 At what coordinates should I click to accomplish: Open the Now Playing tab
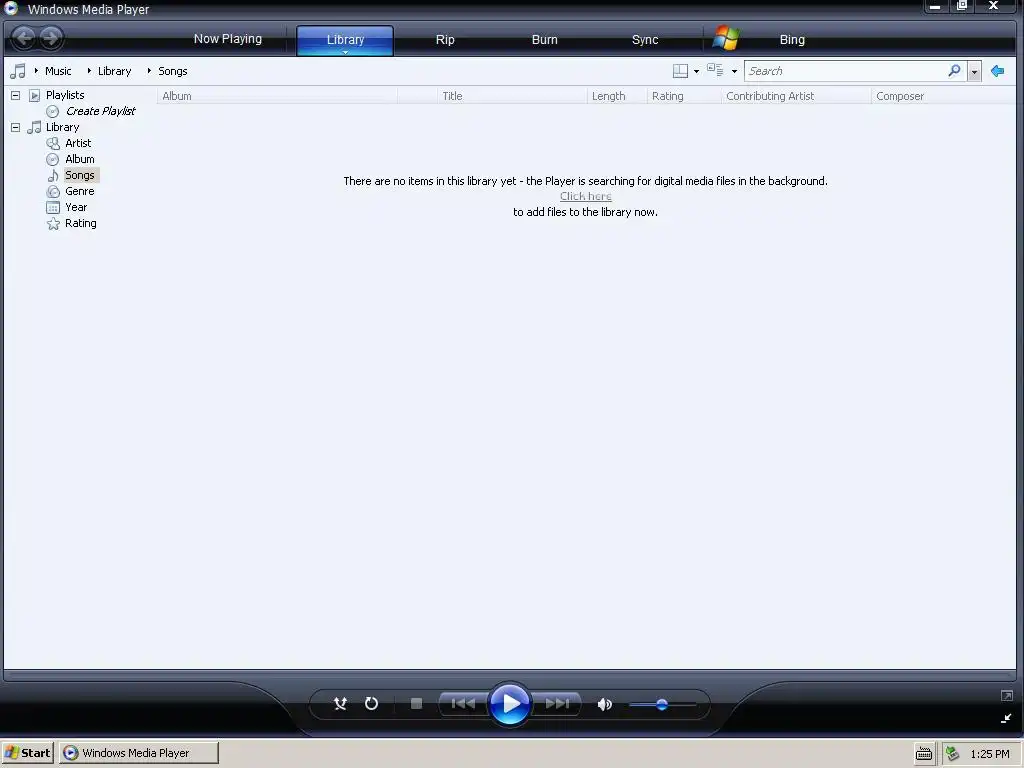227,39
